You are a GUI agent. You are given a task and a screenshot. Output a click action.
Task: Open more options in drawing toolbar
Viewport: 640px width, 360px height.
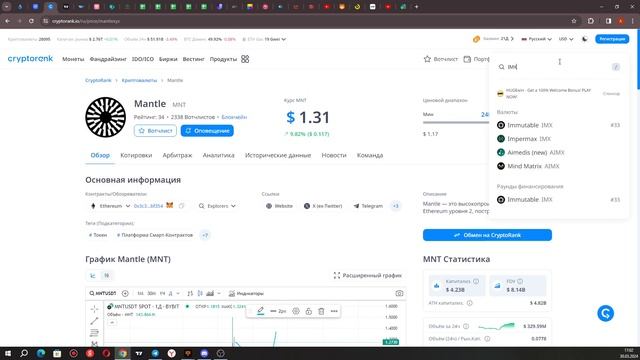pyautogui.click(x=334, y=311)
